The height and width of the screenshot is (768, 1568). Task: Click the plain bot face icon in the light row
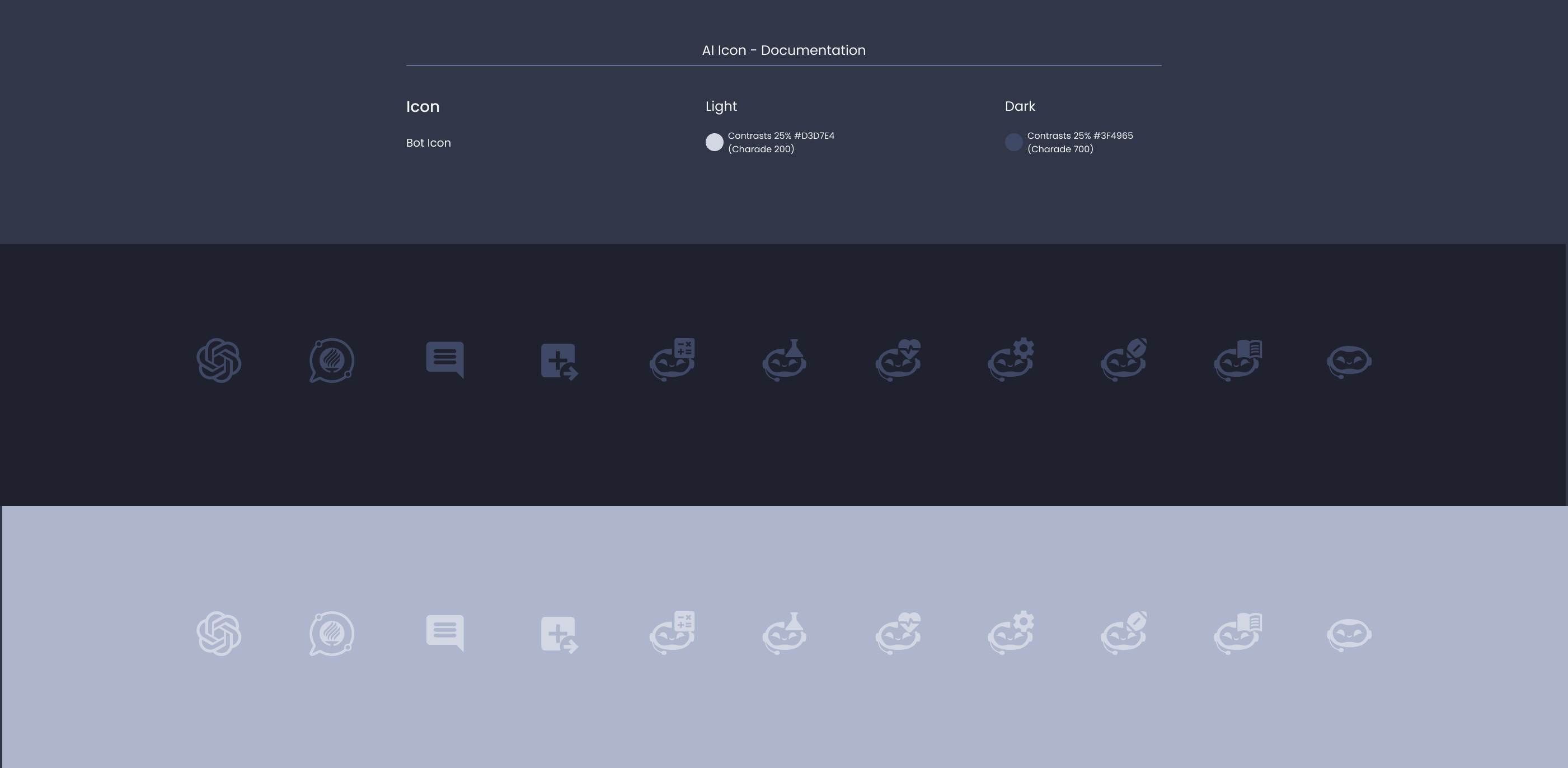pos(1350,635)
